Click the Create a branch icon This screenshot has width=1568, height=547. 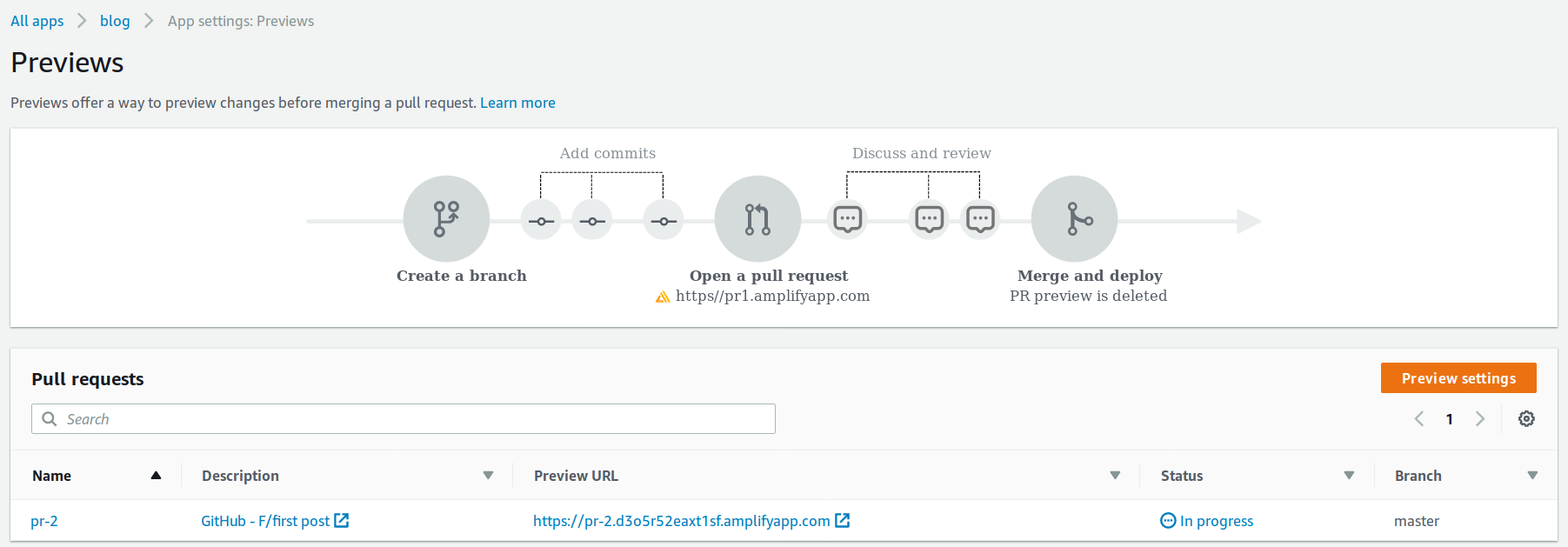(446, 219)
